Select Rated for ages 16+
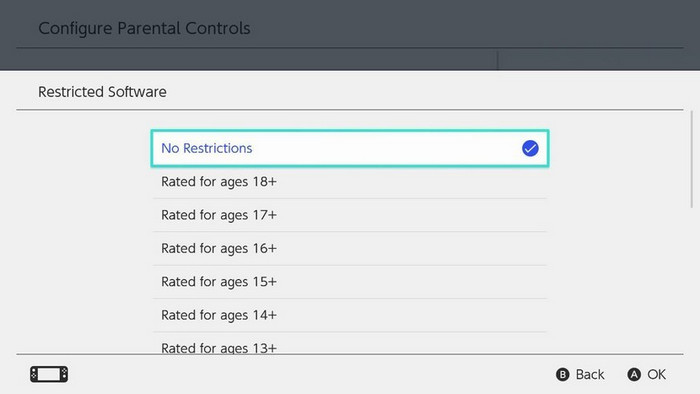The height and width of the screenshot is (394, 700). tap(350, 249)
